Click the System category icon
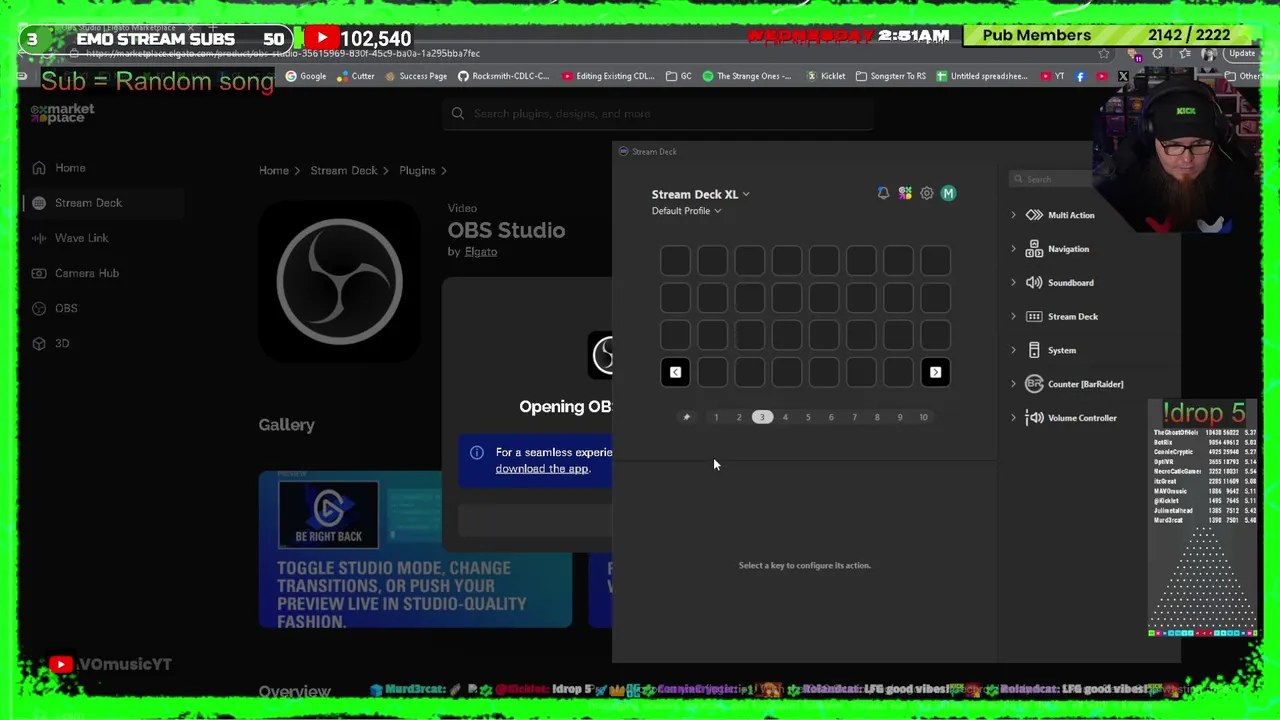 click(x=1034, y=351)
